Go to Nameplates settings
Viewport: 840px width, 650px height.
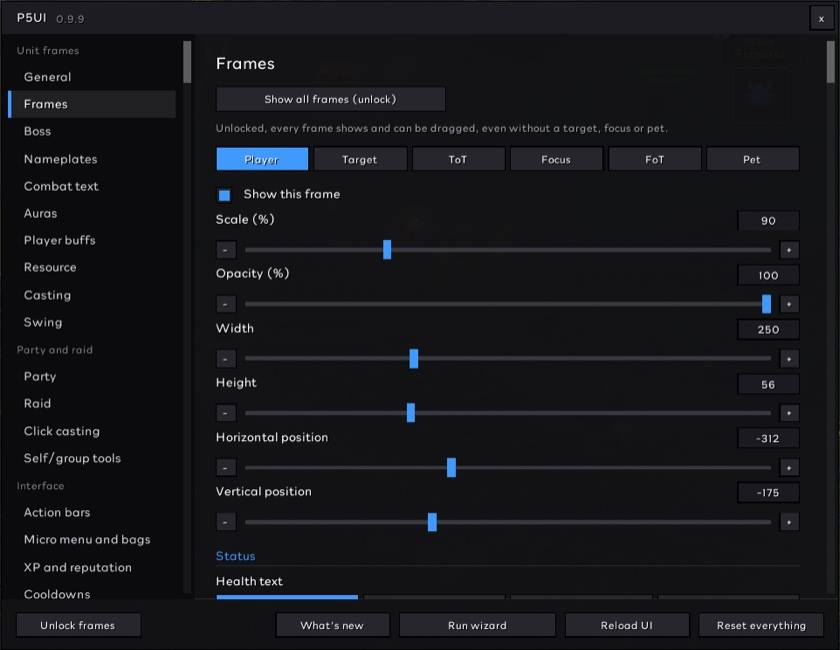click(x=92, y=159)
